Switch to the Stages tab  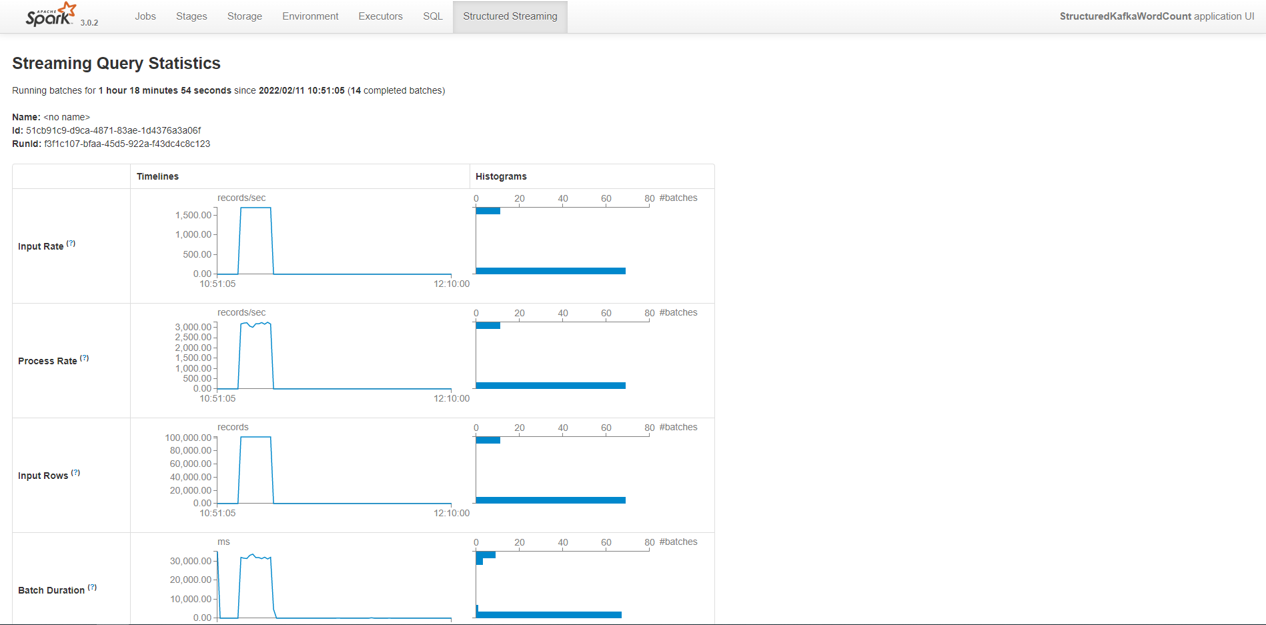tap(191, 17)
